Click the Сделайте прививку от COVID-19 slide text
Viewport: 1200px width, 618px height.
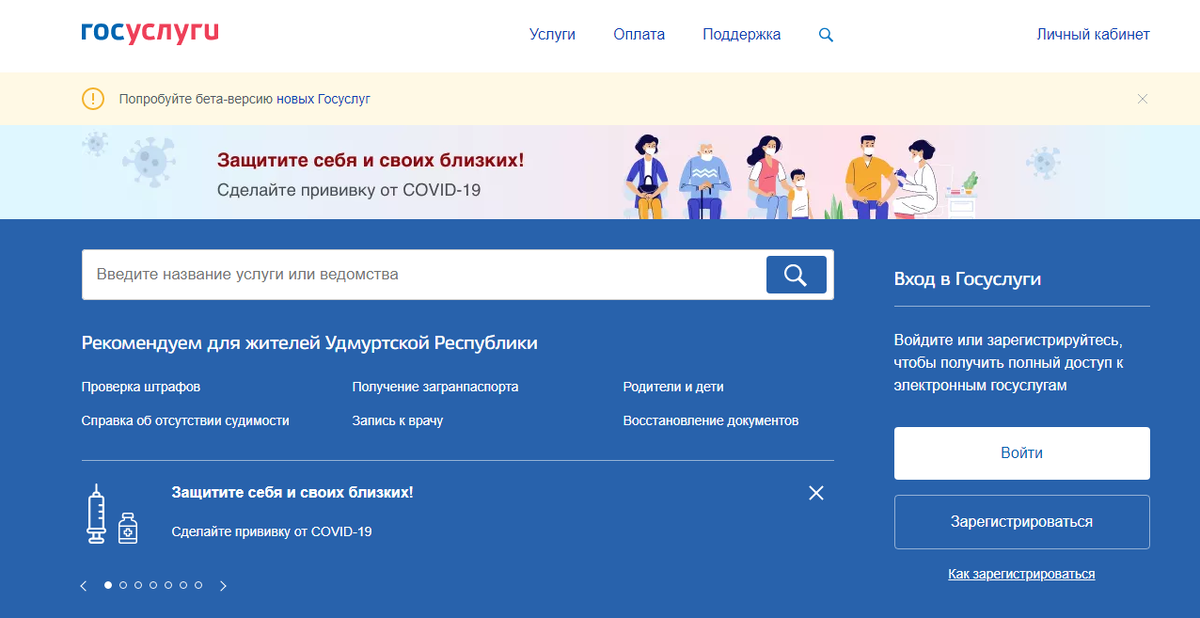coord(272,532)
